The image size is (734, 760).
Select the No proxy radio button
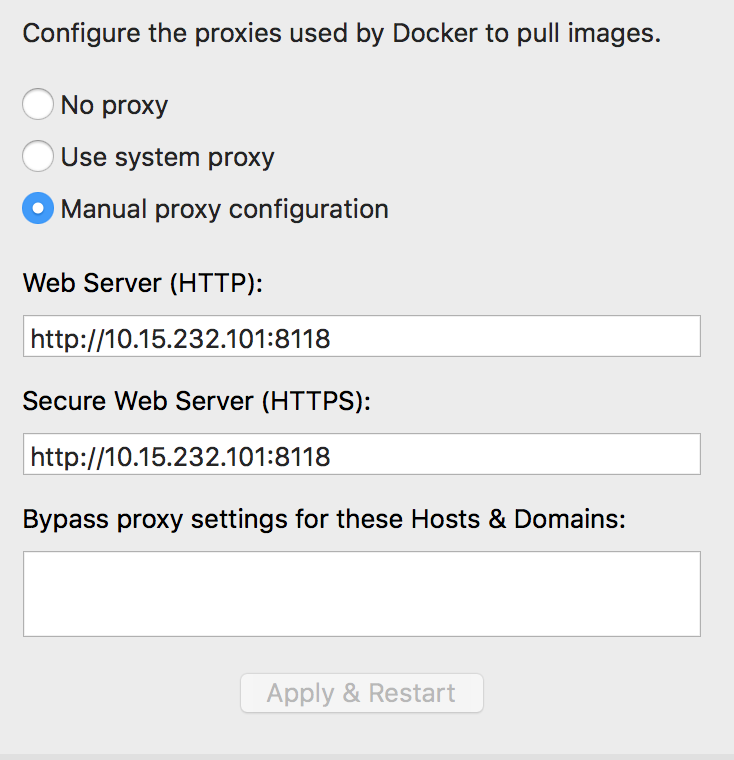(37, 104)
